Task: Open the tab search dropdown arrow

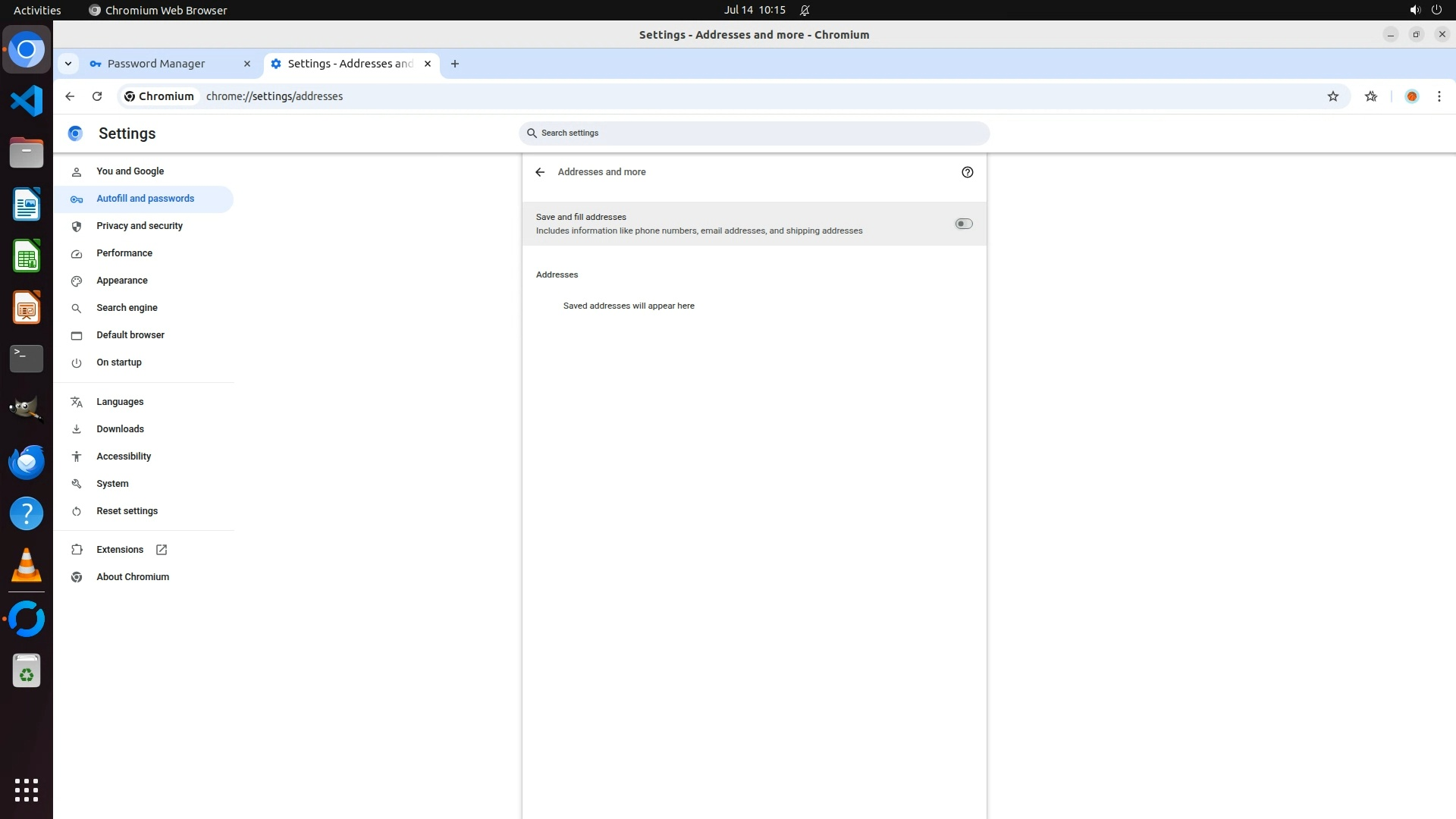Action: click(x=68, y=64)
